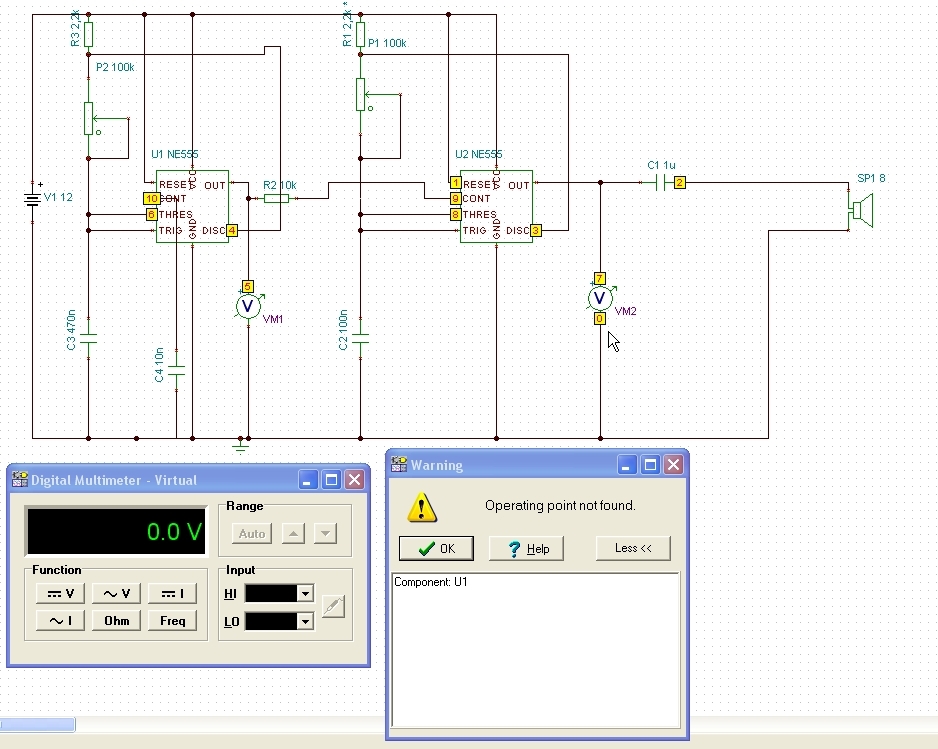Image resolution: width=938 pixels, height=749 pixels.
Task: Select capacitor C3 470n
Action: pyautogui.click(x=89, y=339)
